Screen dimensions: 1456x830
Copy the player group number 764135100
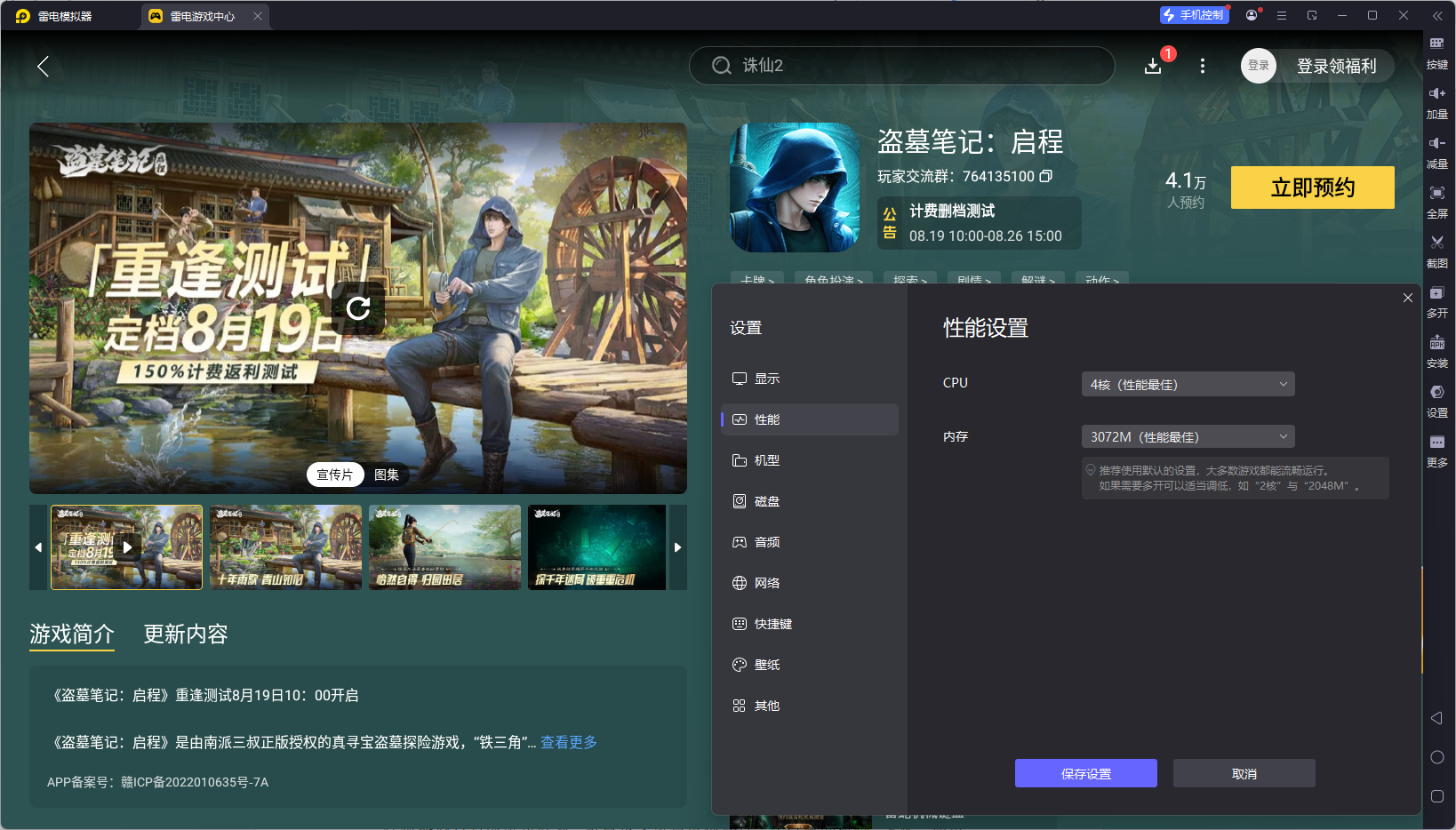tap(1046, 176)
